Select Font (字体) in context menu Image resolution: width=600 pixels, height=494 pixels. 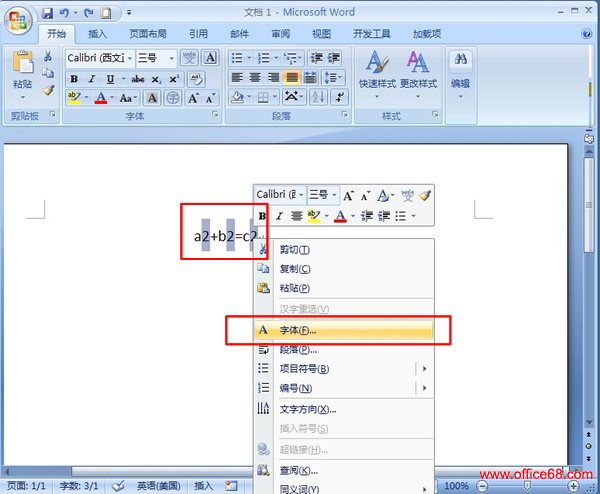click(x=344, y=330)
